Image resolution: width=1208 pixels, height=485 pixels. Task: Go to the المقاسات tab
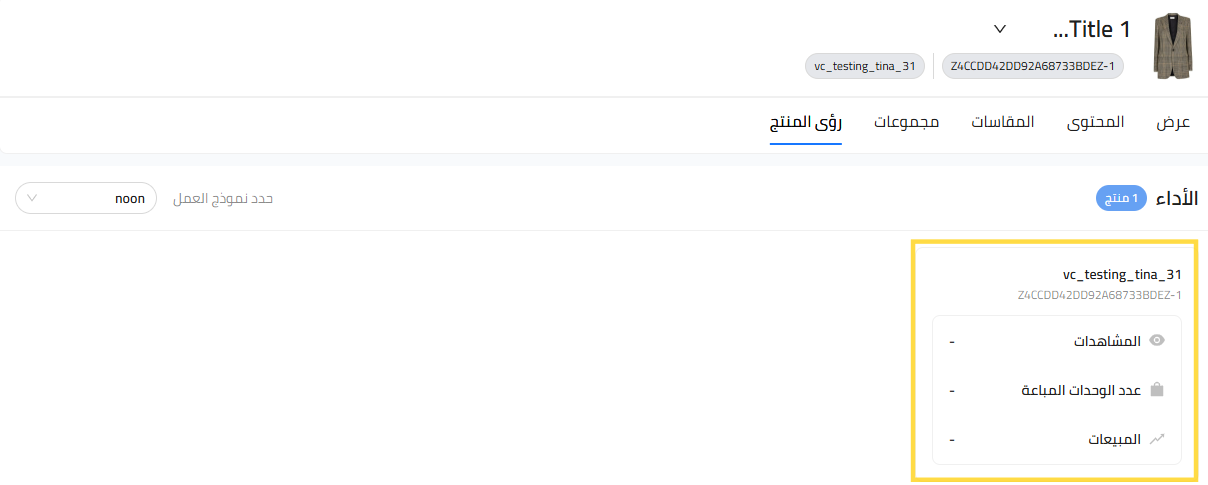pos(1004,123)
